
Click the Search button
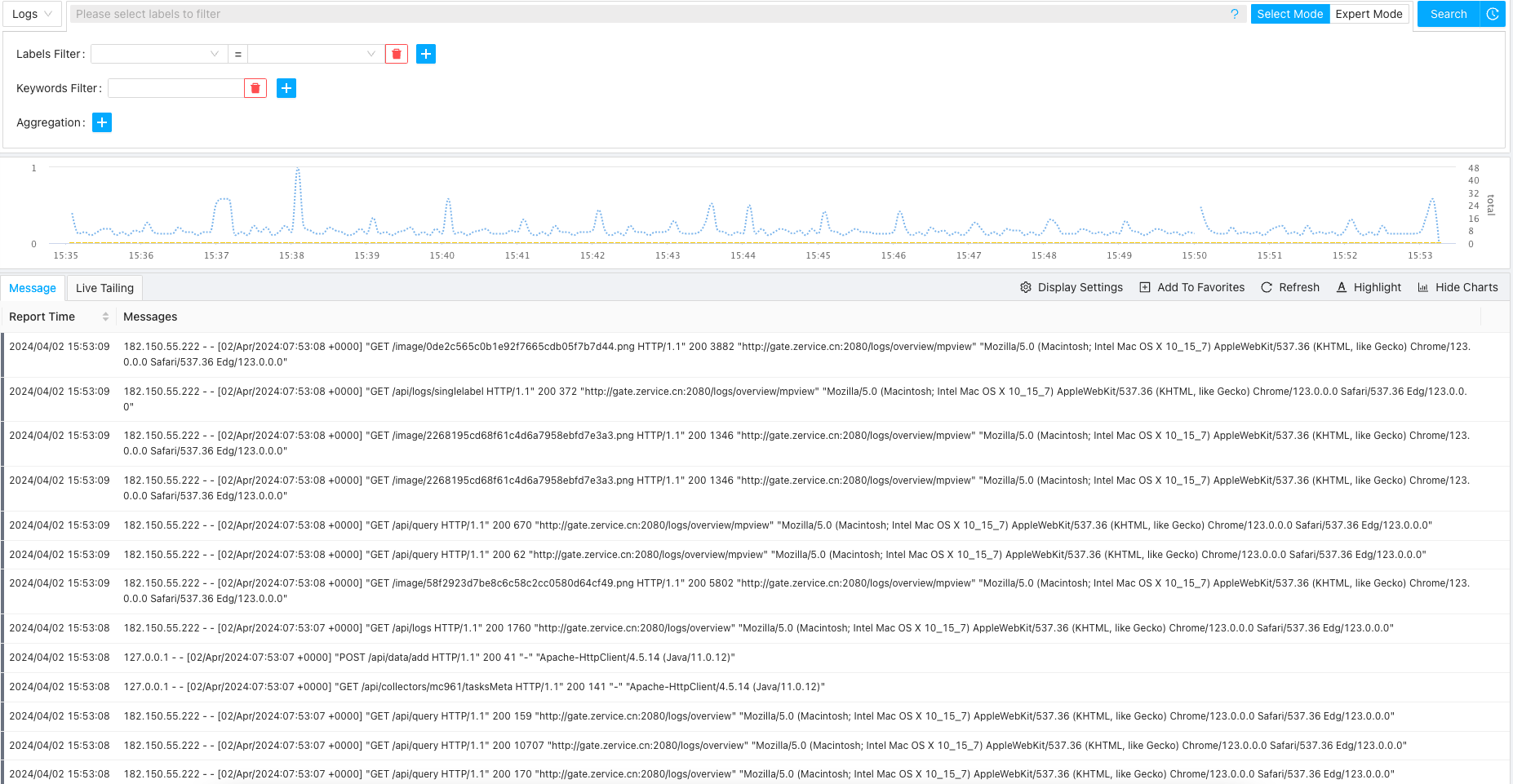click(x=1448, y=14)
